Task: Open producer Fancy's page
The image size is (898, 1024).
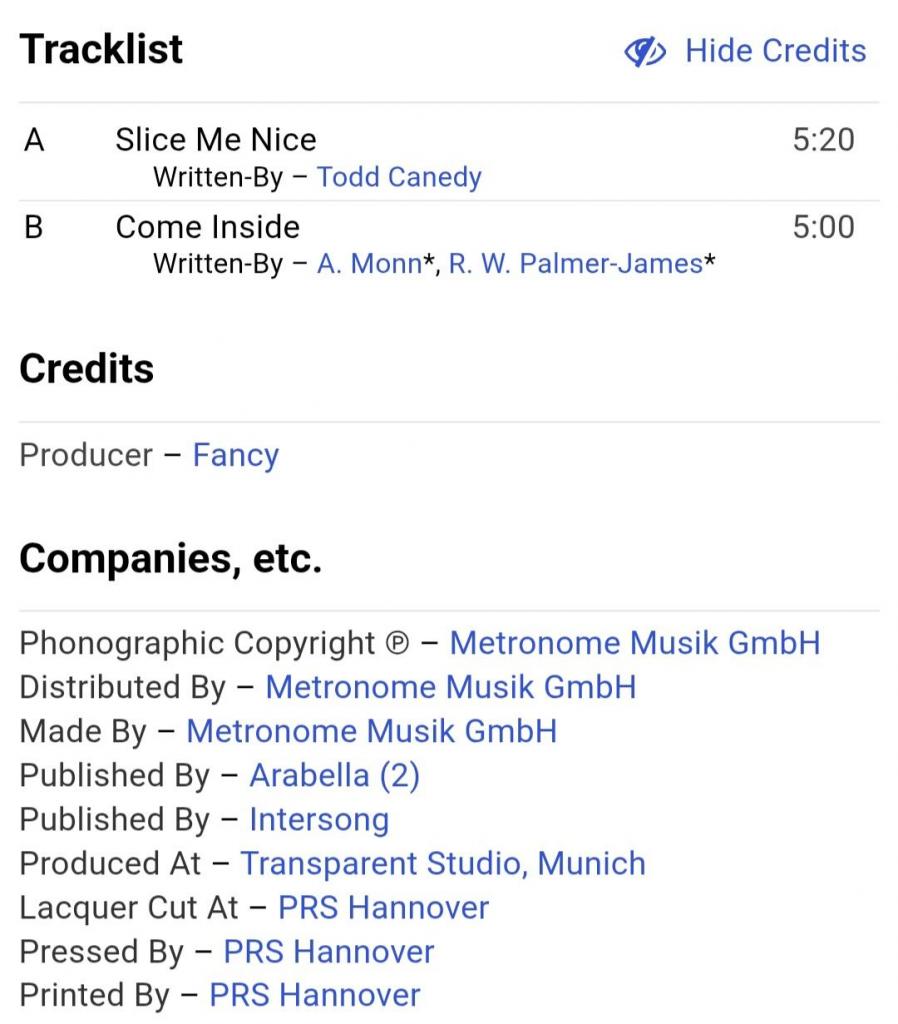Action: (235, 455)
